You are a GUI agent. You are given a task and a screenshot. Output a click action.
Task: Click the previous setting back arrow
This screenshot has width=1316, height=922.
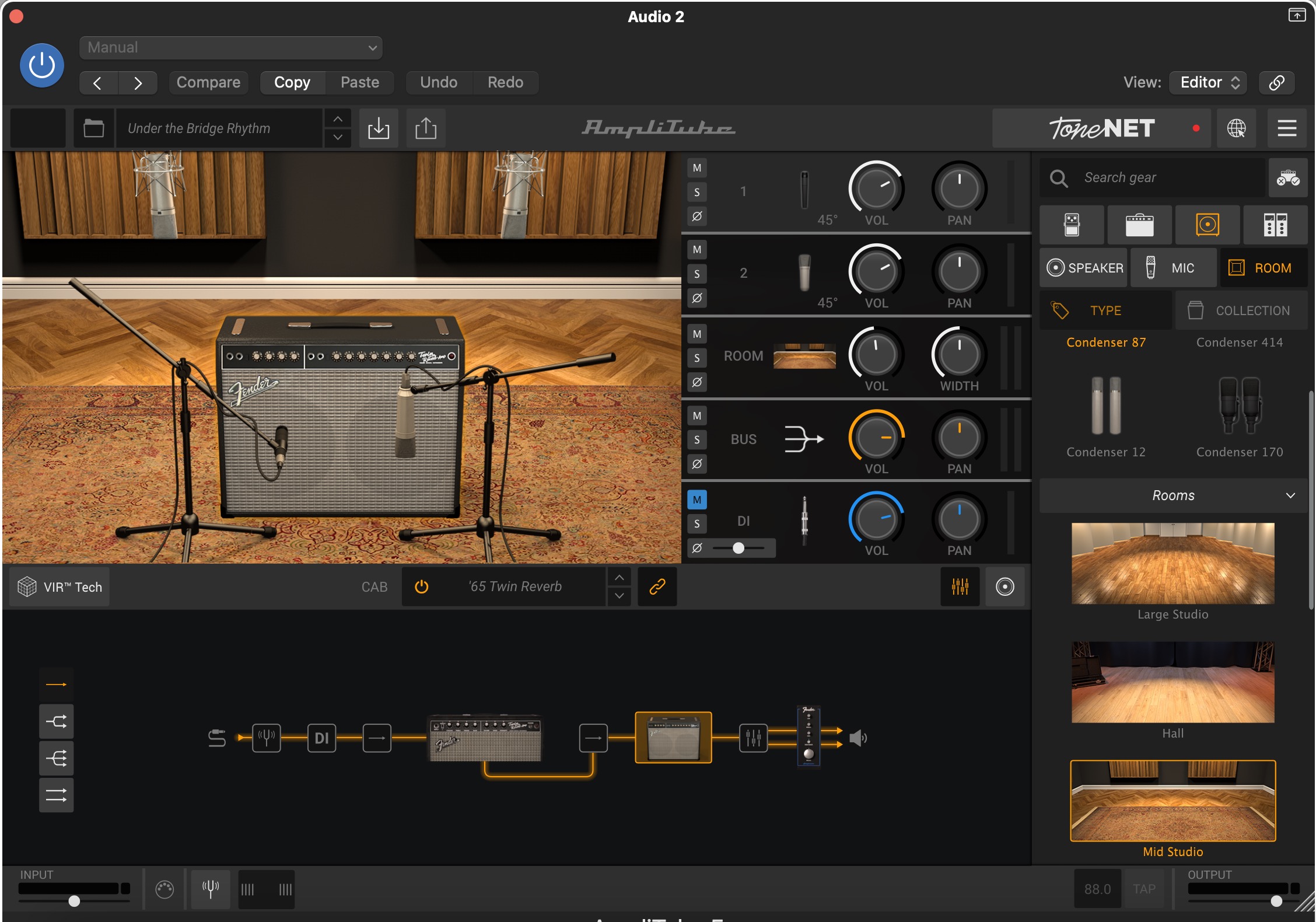coord(98,83)
